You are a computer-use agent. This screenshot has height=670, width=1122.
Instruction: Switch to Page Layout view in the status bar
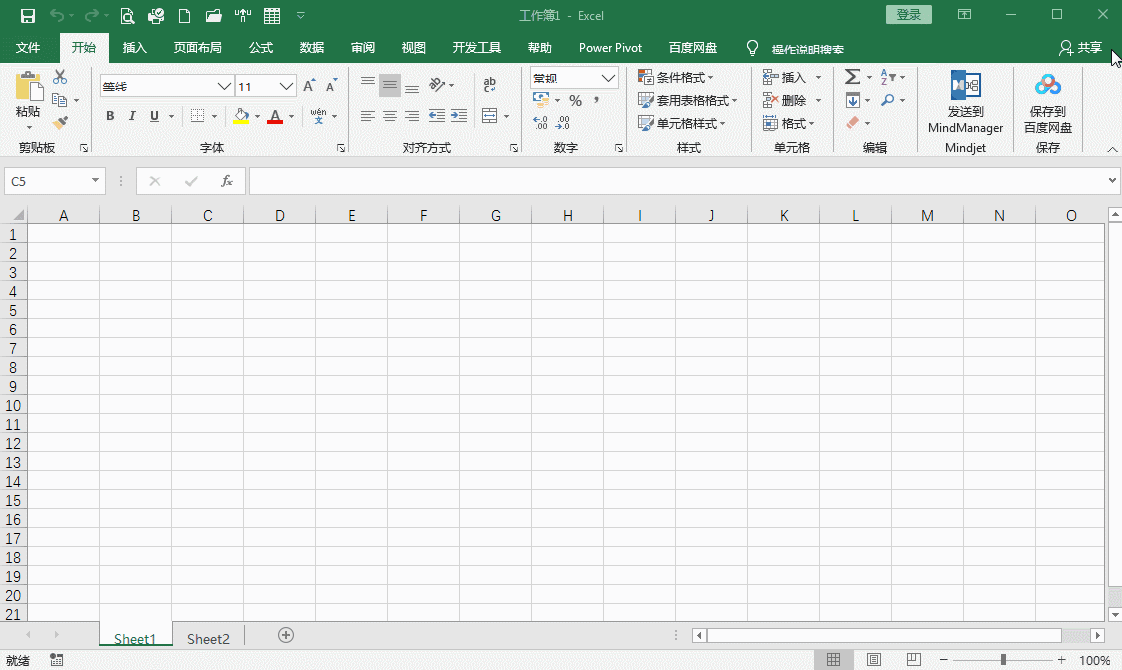pyautogui.click(x=874, y=660)
